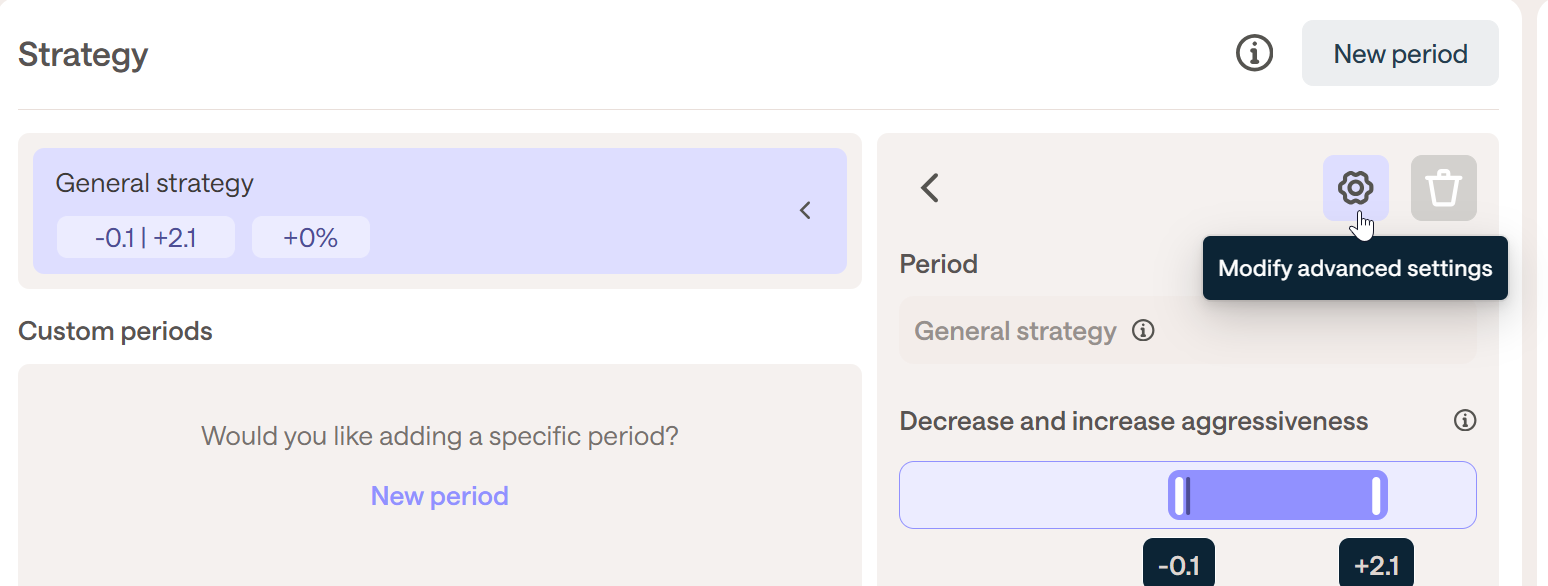Click the +2.1 value label below slider
This screenshot has width=1548, height=586.
[x=1375, y=566]
